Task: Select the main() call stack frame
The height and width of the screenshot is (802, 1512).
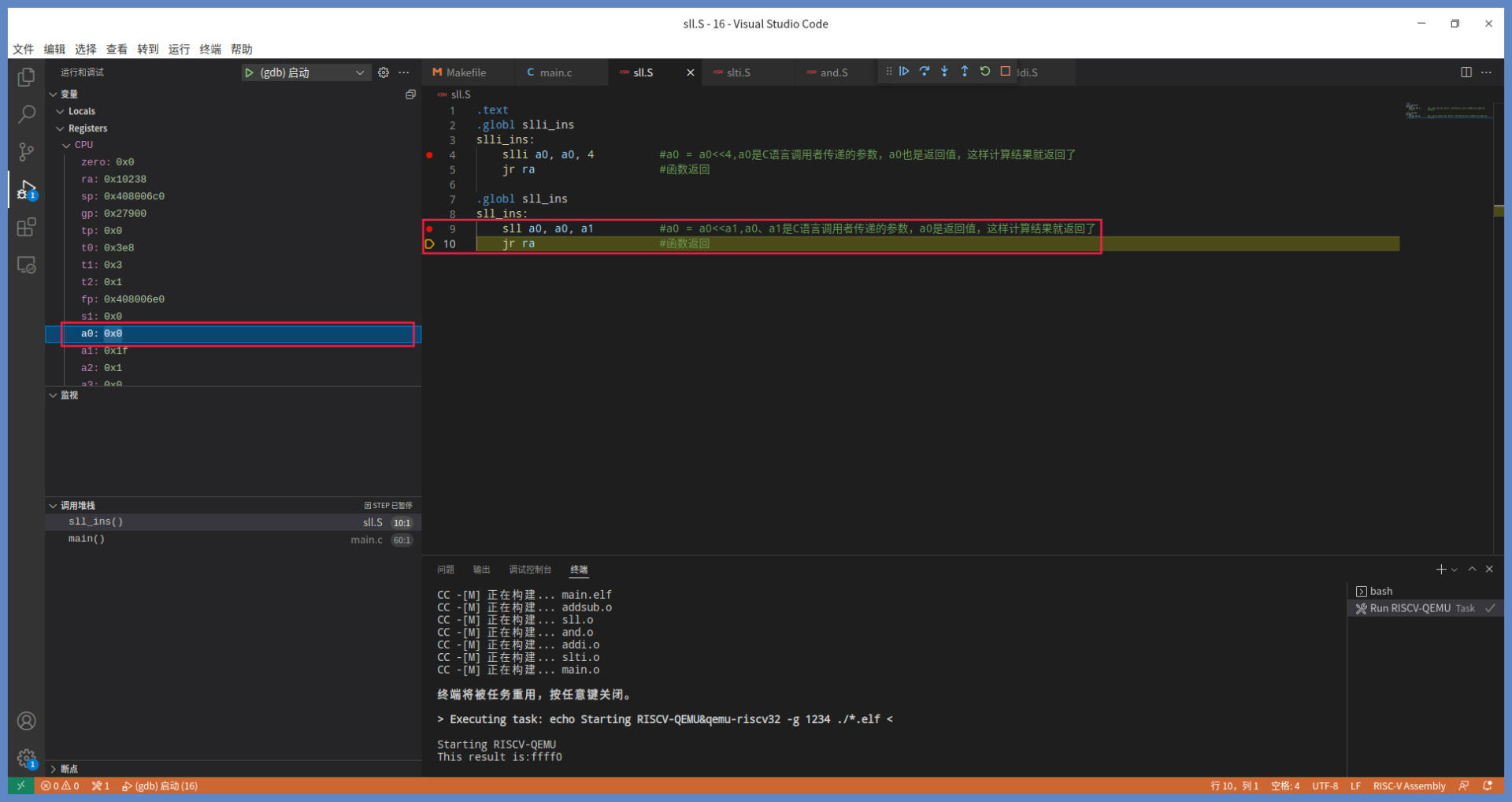Action: click(x=87, y=539)
